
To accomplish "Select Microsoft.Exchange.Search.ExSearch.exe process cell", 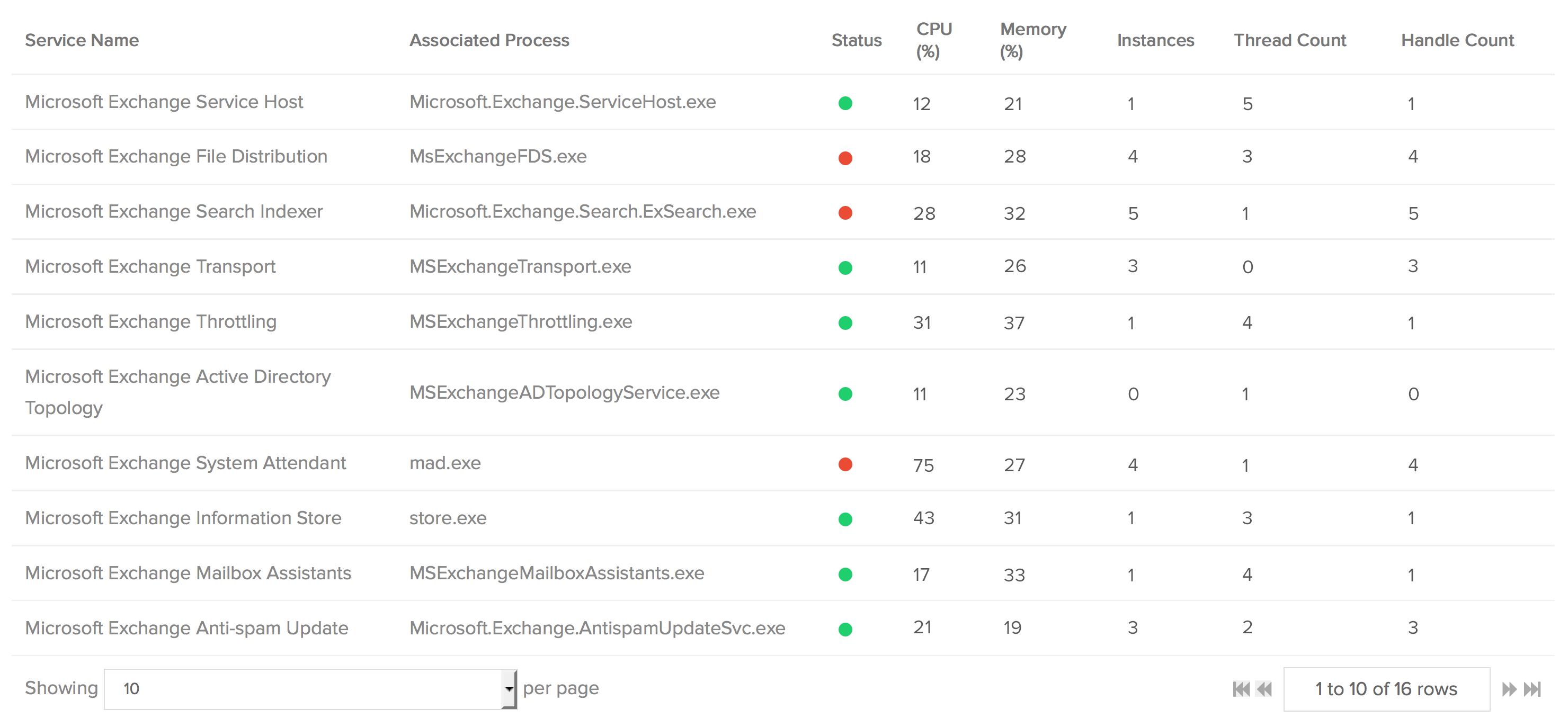I will (583, 211).
